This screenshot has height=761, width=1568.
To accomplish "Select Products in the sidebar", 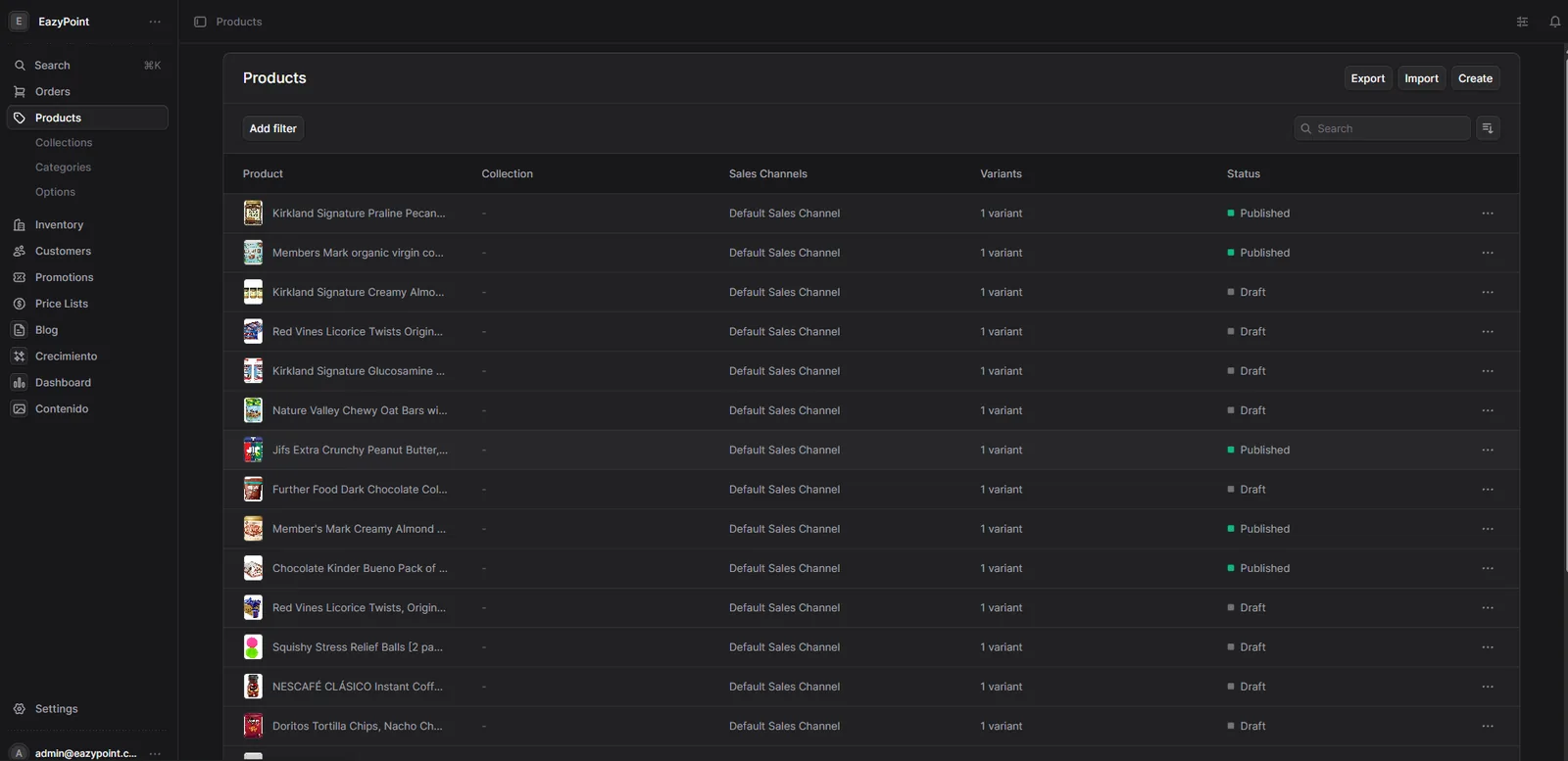I will (88, 118).
